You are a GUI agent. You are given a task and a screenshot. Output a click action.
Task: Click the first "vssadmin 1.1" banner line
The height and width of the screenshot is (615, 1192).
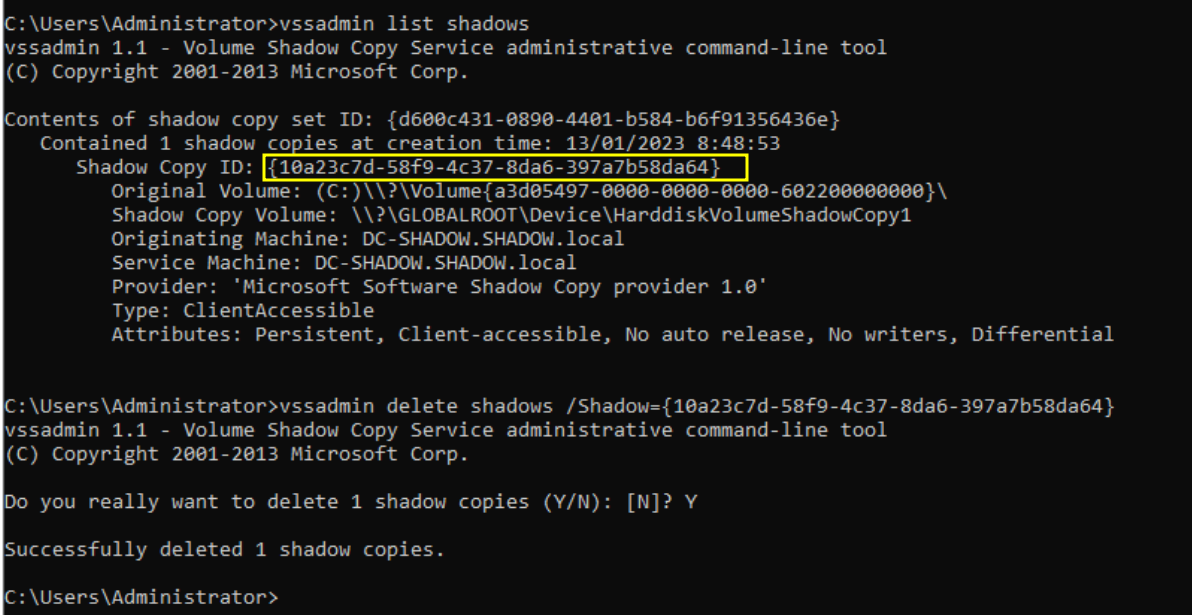(x=445, y=47)
